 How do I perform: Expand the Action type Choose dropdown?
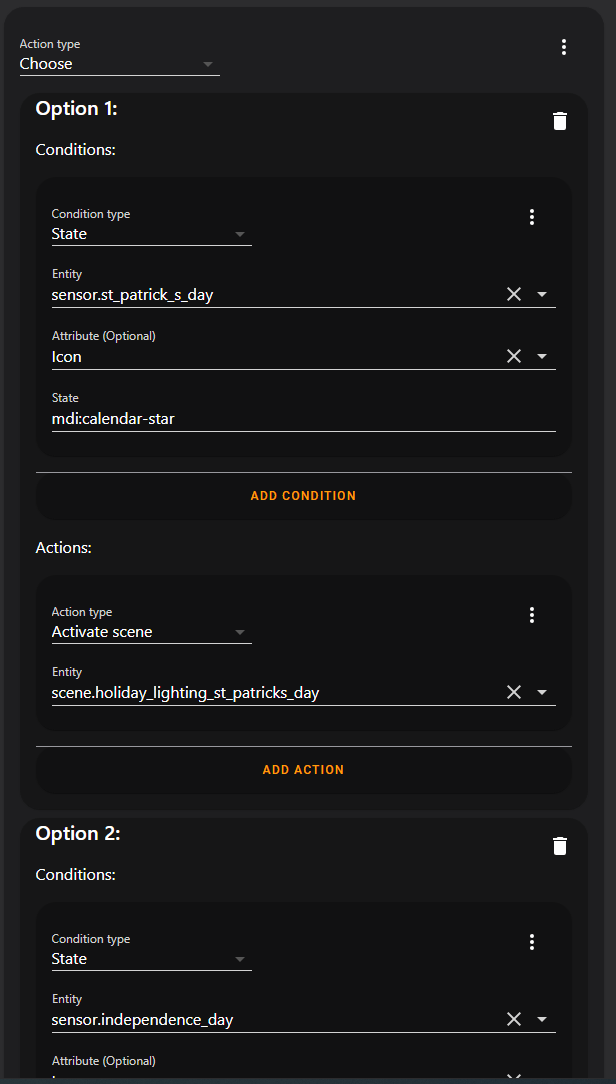pos(120,64)
